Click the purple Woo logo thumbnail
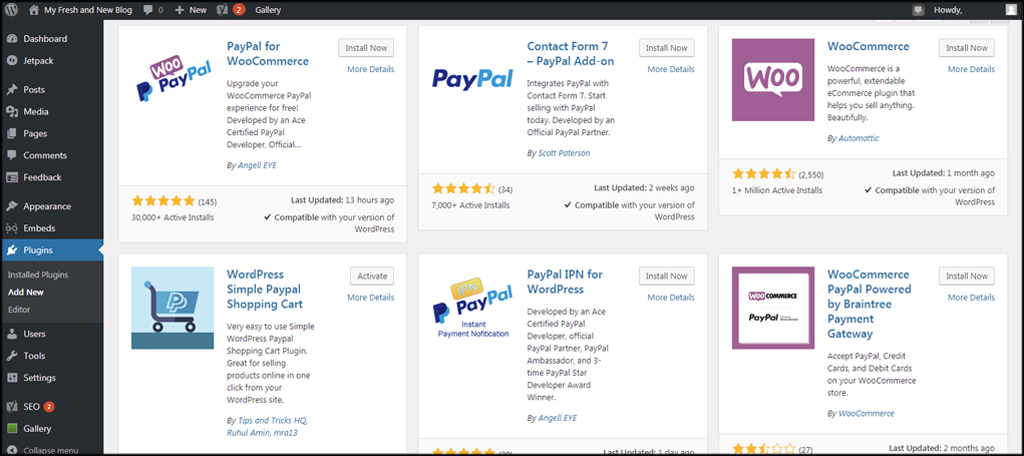The width and height of the screenshot is (1024, 456). [x=773, y=80]
